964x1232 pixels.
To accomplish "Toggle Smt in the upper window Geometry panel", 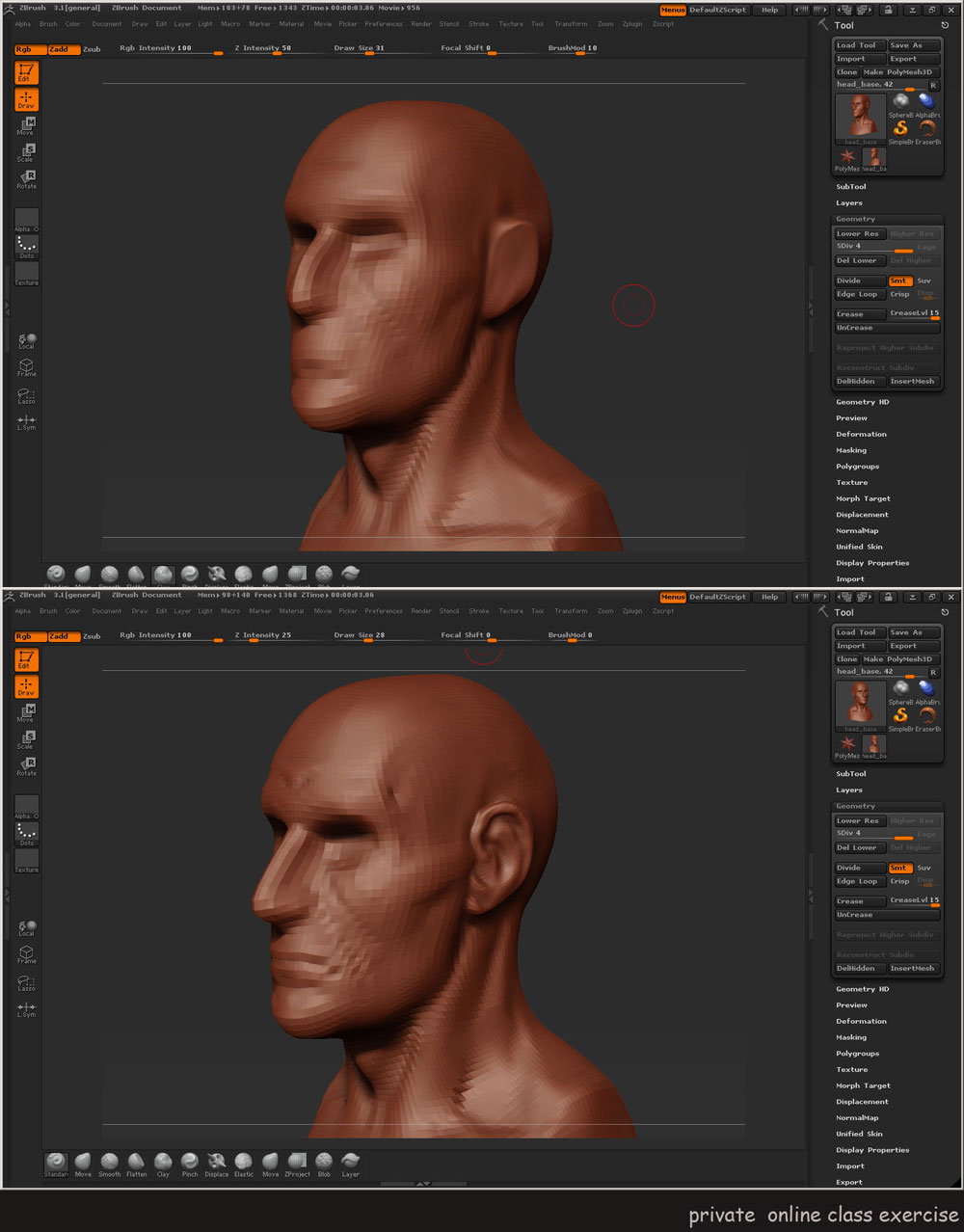I will point(899,281).
